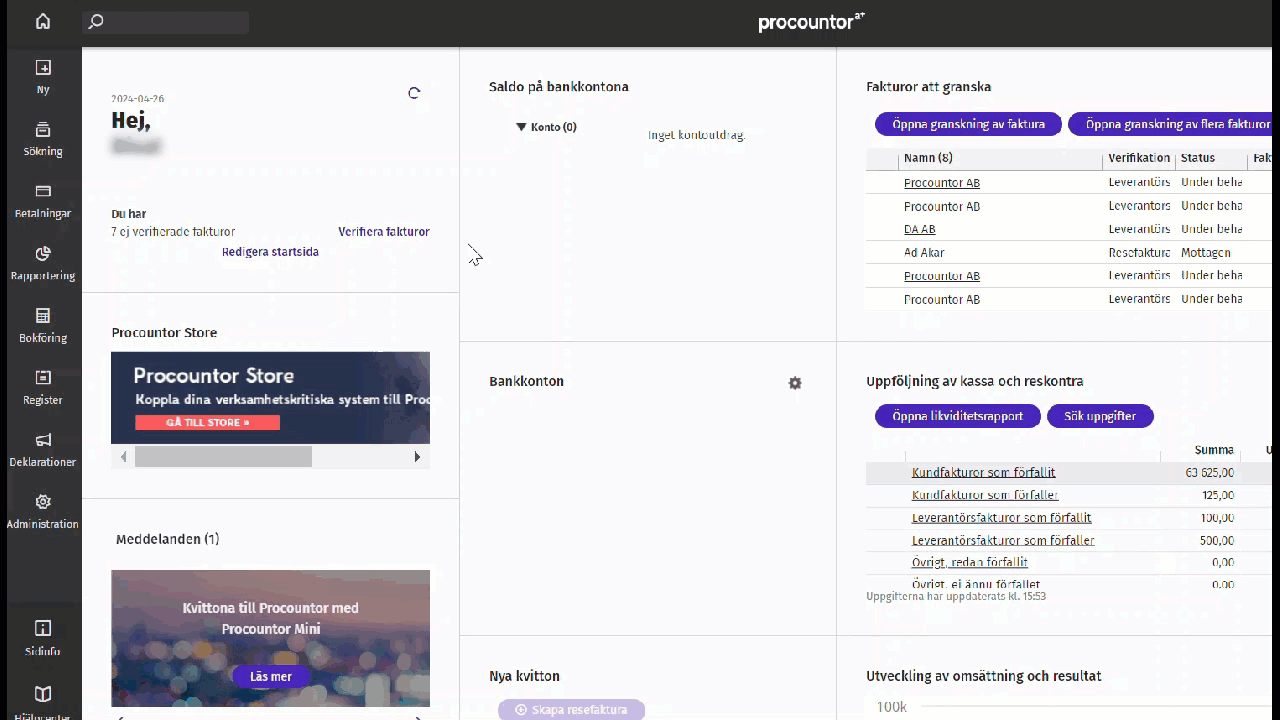The image size is (1280, 720).
Task: Click the Meddelanden (1) heading
Action: tap(167, 539)
